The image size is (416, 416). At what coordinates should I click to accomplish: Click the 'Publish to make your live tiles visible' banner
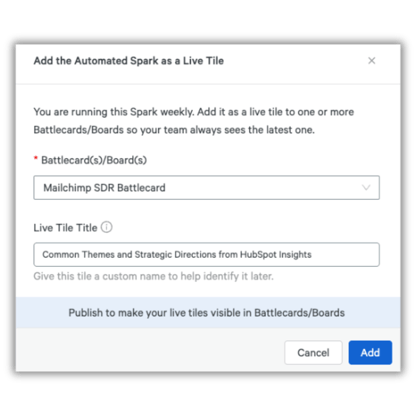pyautogui.click(x=208, y=313)
